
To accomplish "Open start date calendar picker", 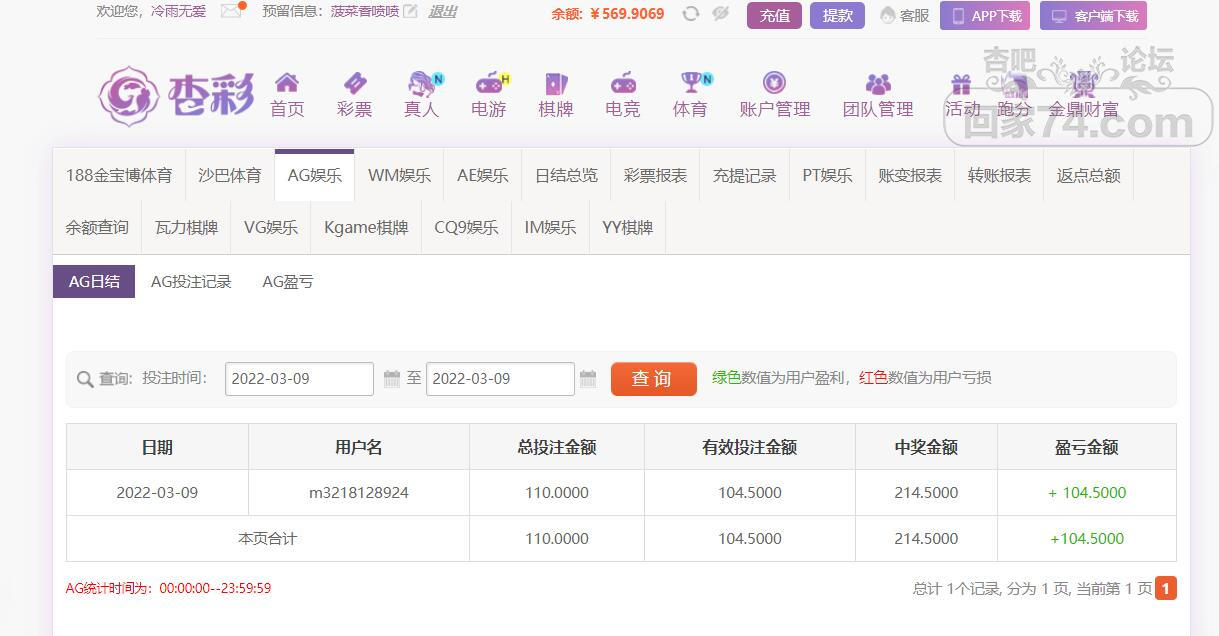I will tap(392, 379).
